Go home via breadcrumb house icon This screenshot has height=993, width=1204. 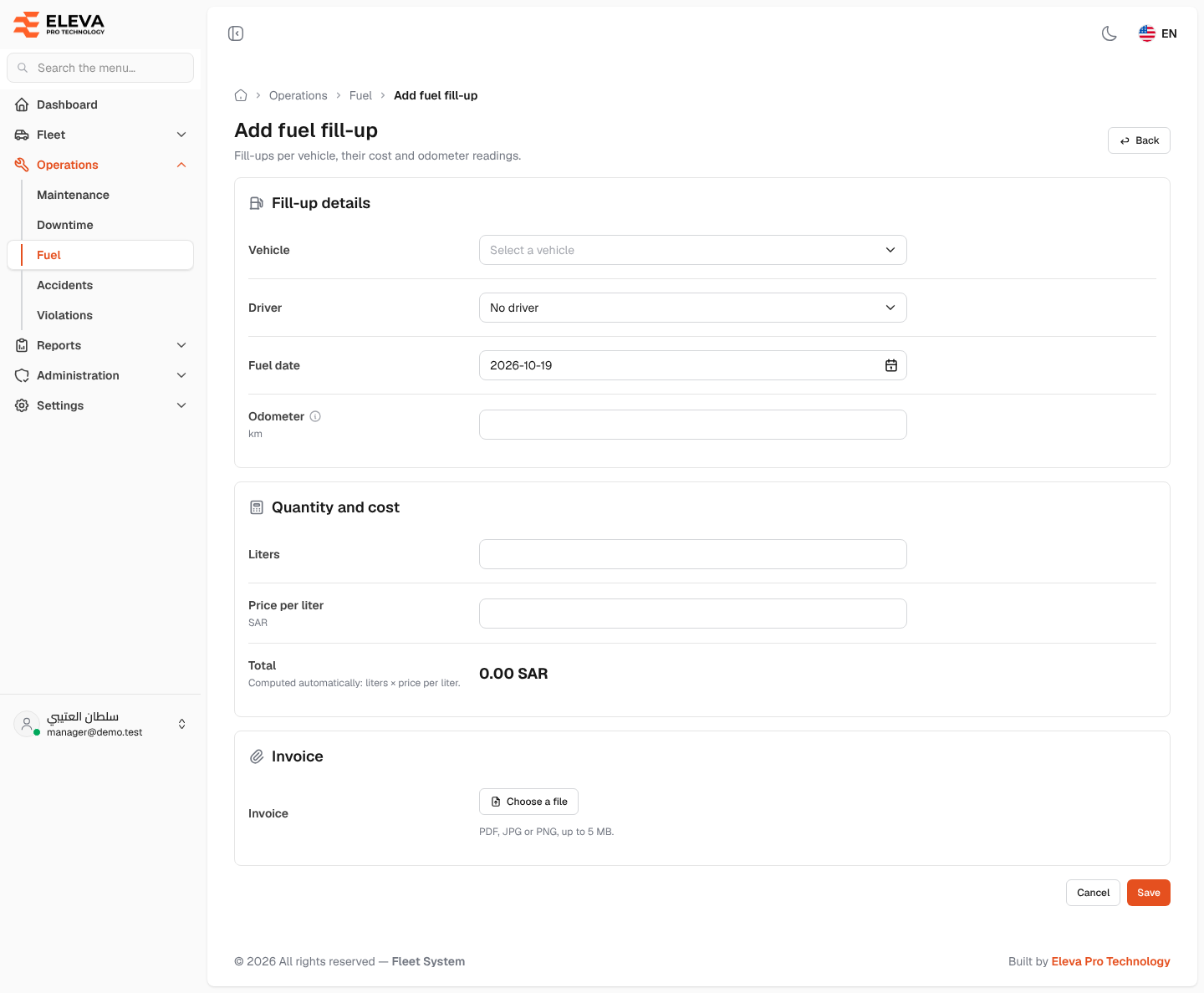tap(241, 95)
